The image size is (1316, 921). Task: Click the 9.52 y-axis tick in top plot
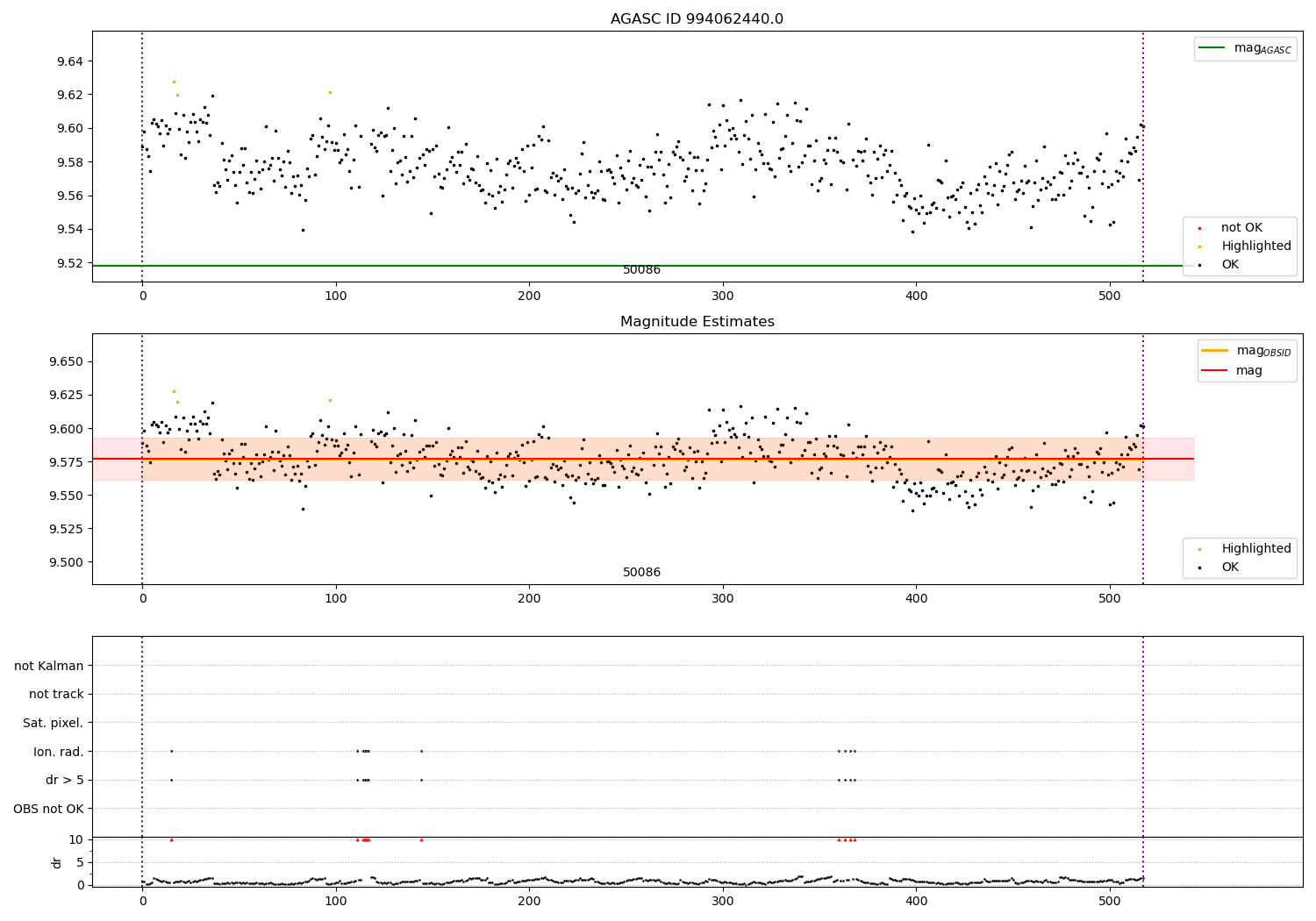70,263
